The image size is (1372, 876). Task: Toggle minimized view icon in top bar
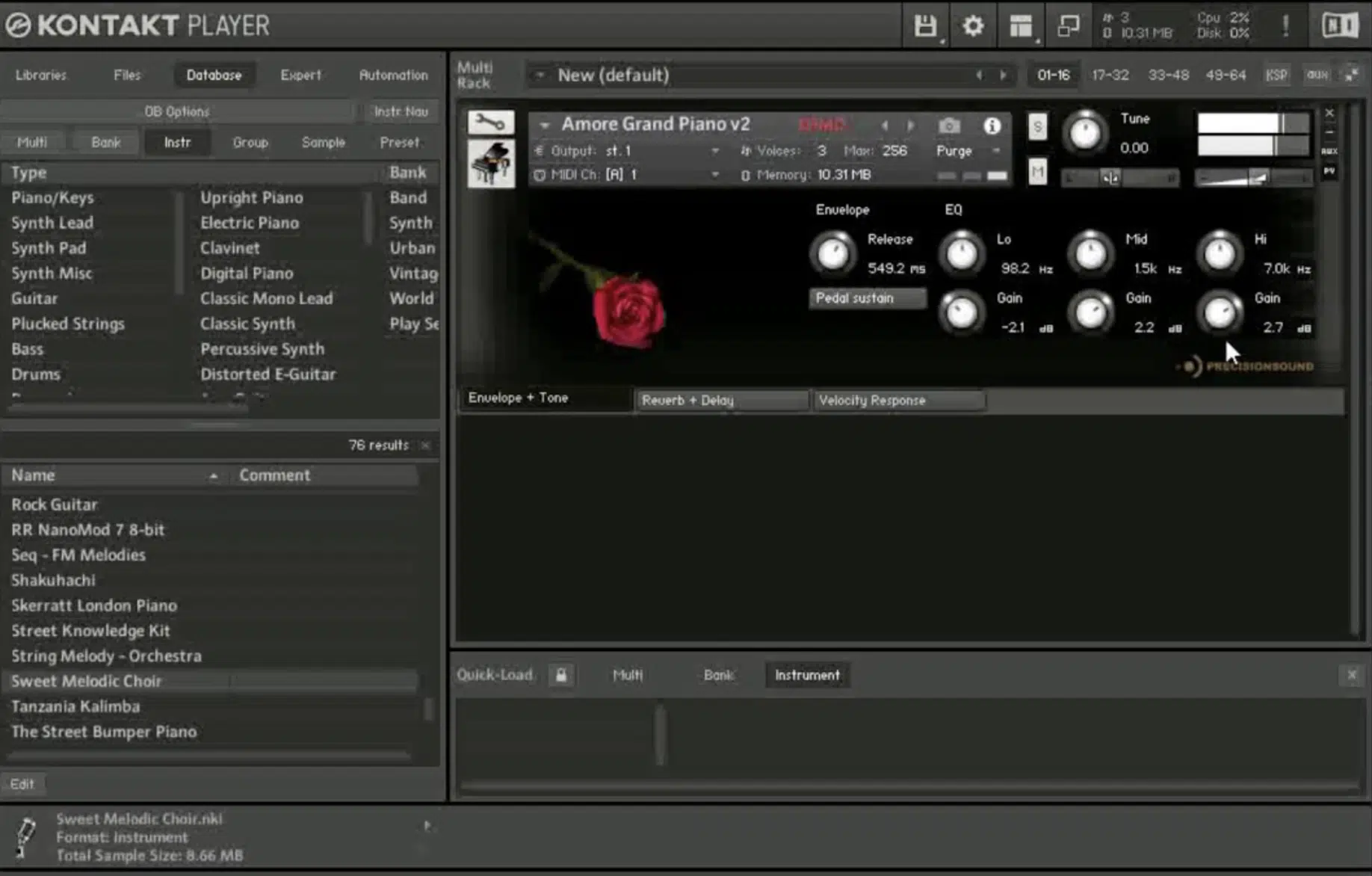coord(1068,26)
